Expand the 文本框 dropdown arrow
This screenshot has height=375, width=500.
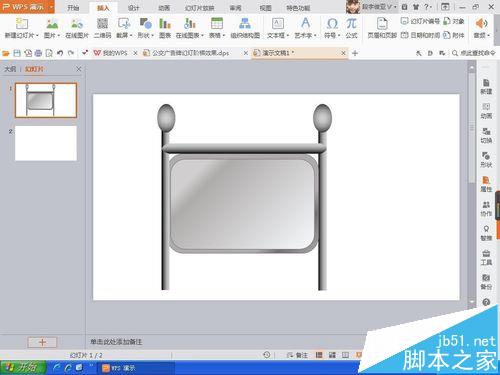[x=288, y=35]
